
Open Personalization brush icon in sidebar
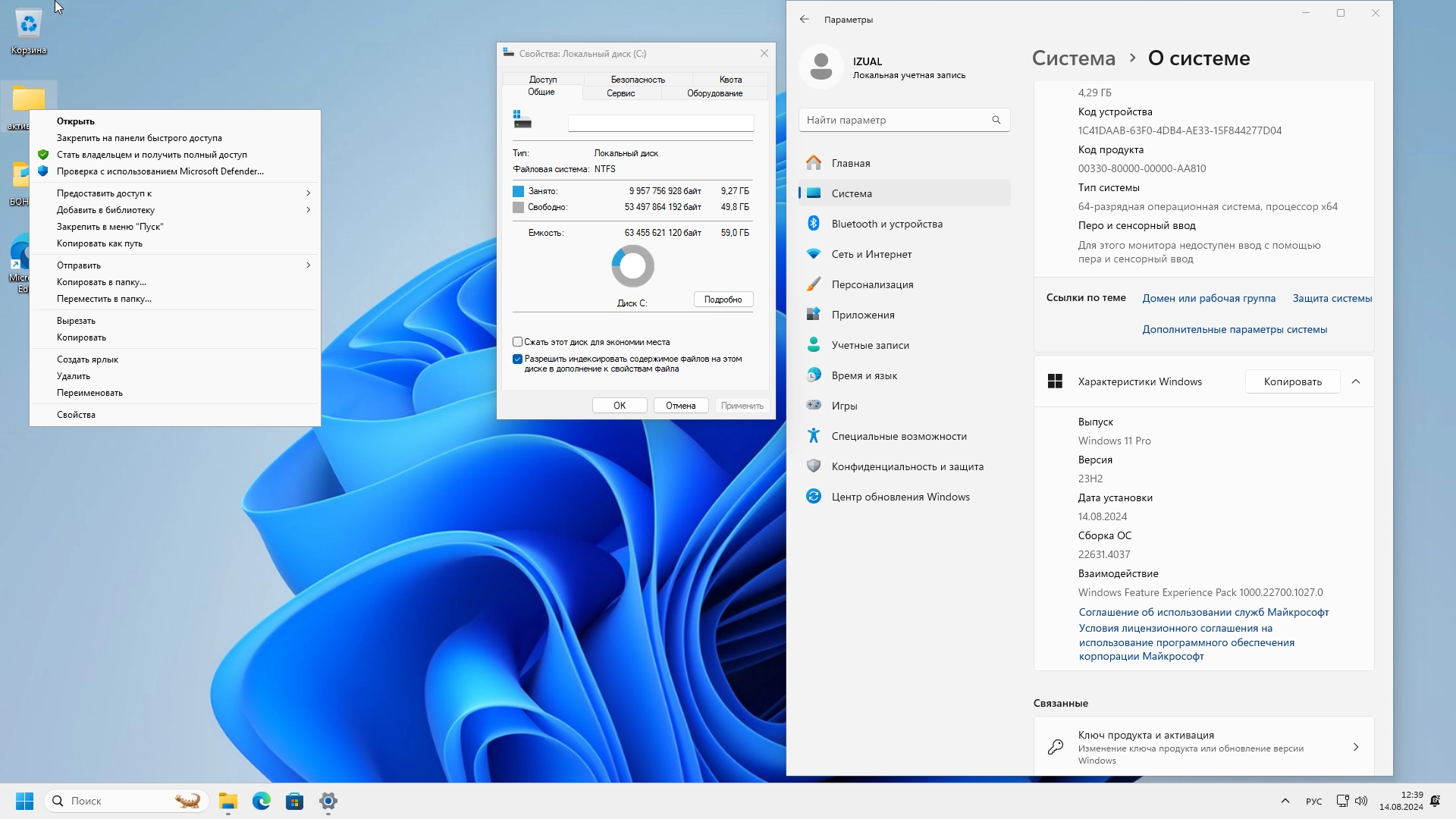pos(814,284)
